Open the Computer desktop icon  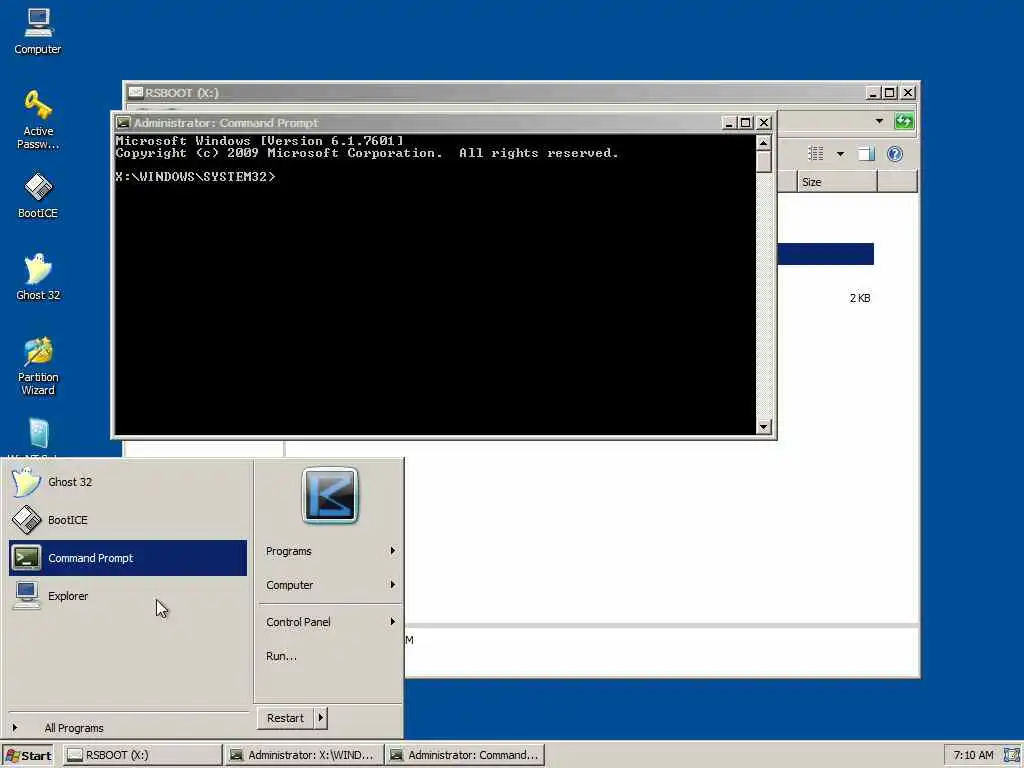[x=38, y=31]
